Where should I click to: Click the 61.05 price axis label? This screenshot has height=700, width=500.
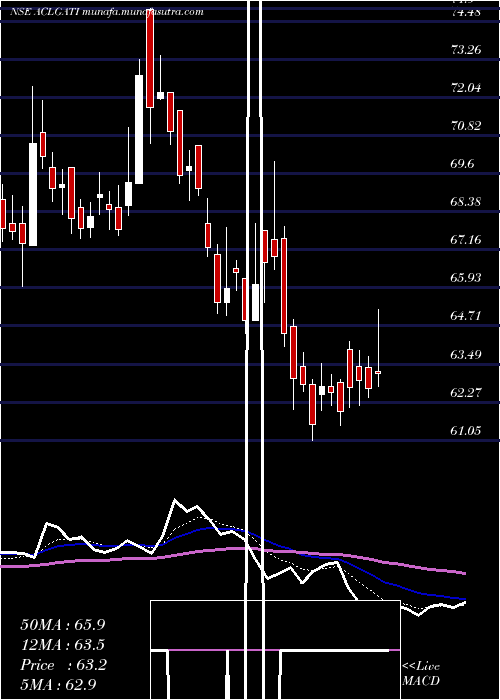pos(466,431)
